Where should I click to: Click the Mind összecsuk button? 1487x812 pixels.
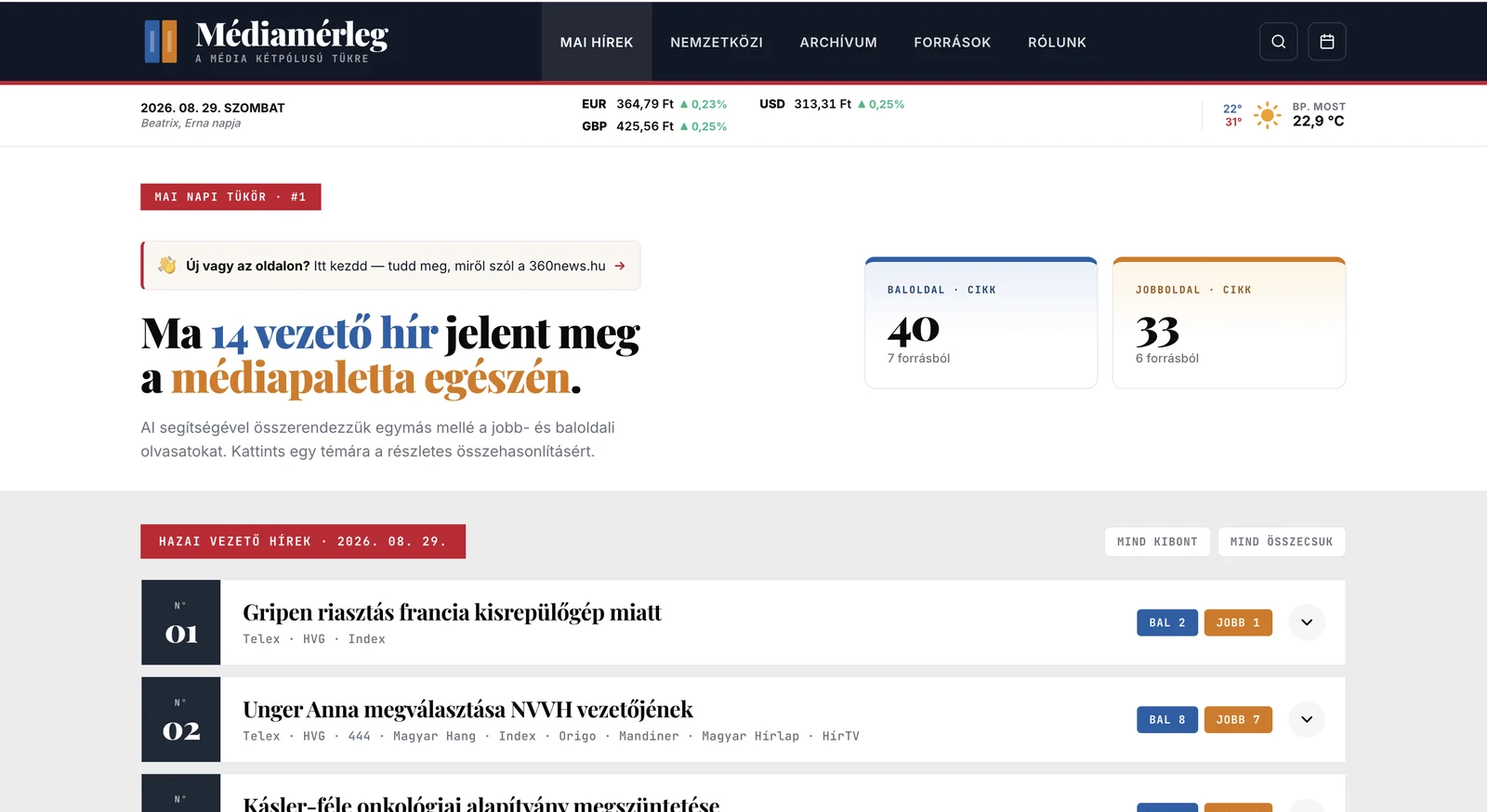pyautogui.click(x=1282, y=542)
